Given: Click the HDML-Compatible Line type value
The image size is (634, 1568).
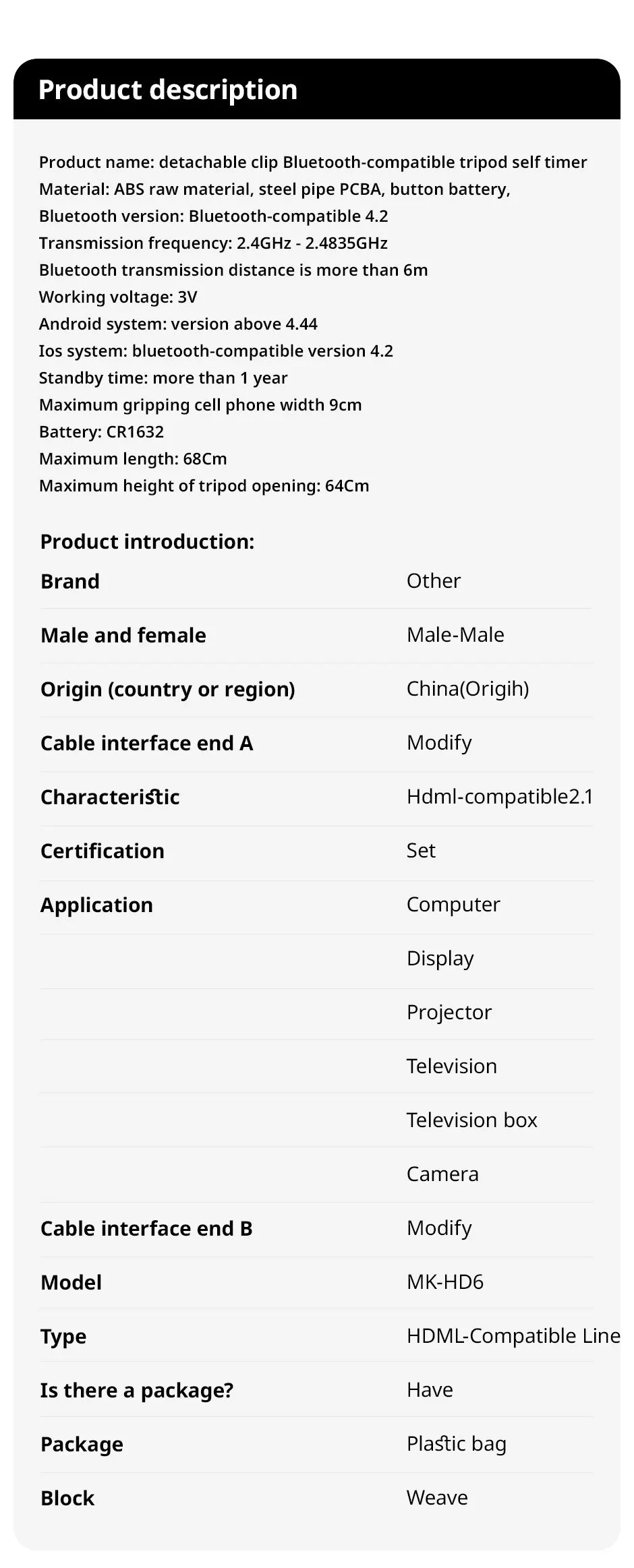Looking at the screenshot, I should [513, 1335].
